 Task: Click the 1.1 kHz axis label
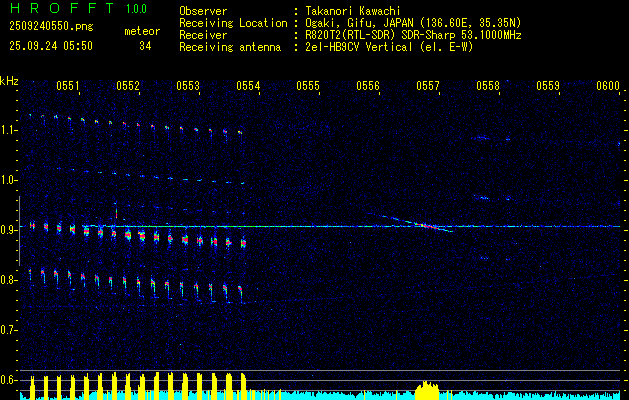[x=7, y=130]
